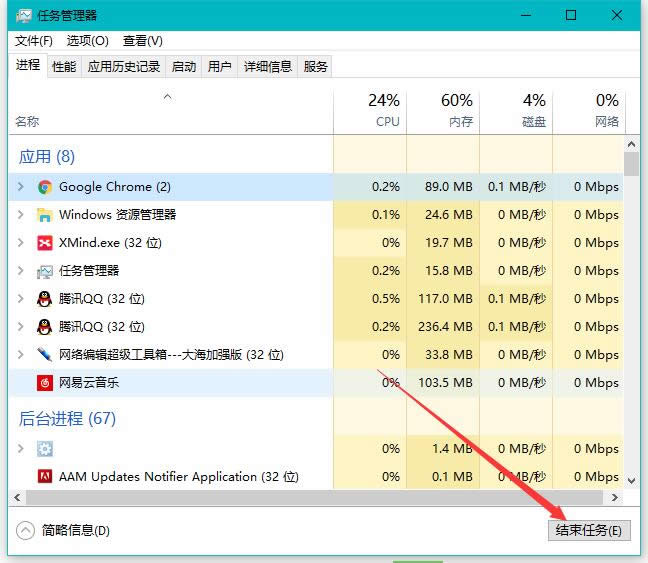The image size is (648, 563).
Task: Click the penguin icon of 236.4 MB 腾讯QQ
Action: (x=45, y=327)
